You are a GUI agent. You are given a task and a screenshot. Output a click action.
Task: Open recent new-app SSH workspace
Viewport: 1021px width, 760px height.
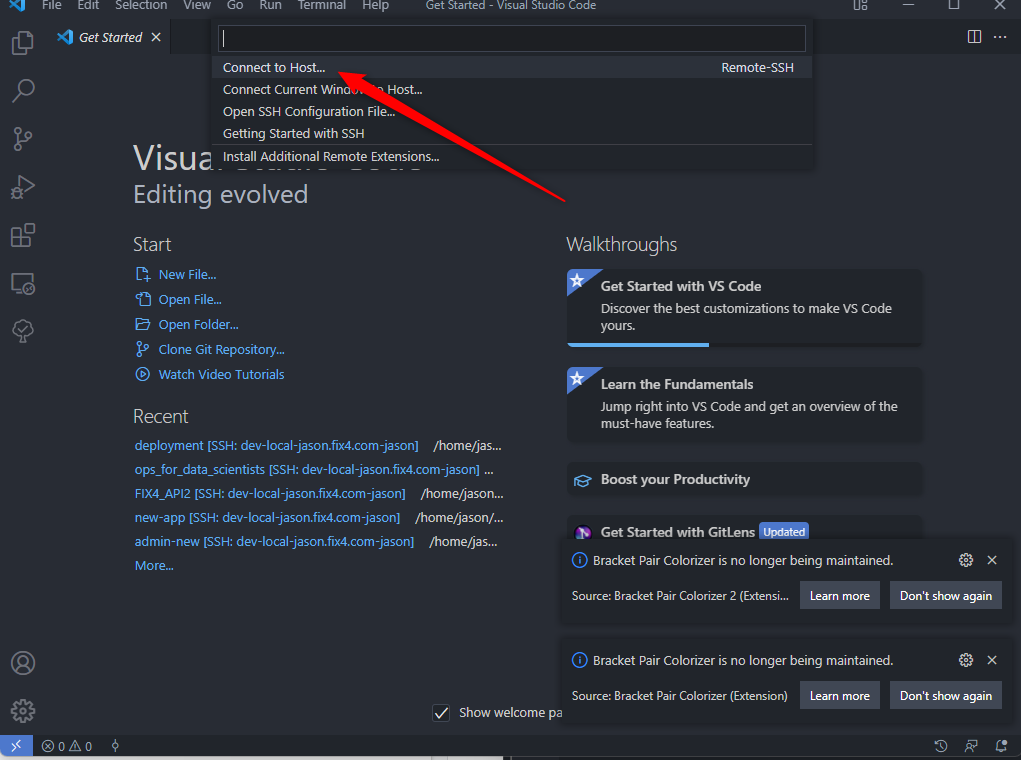point(268,518)
